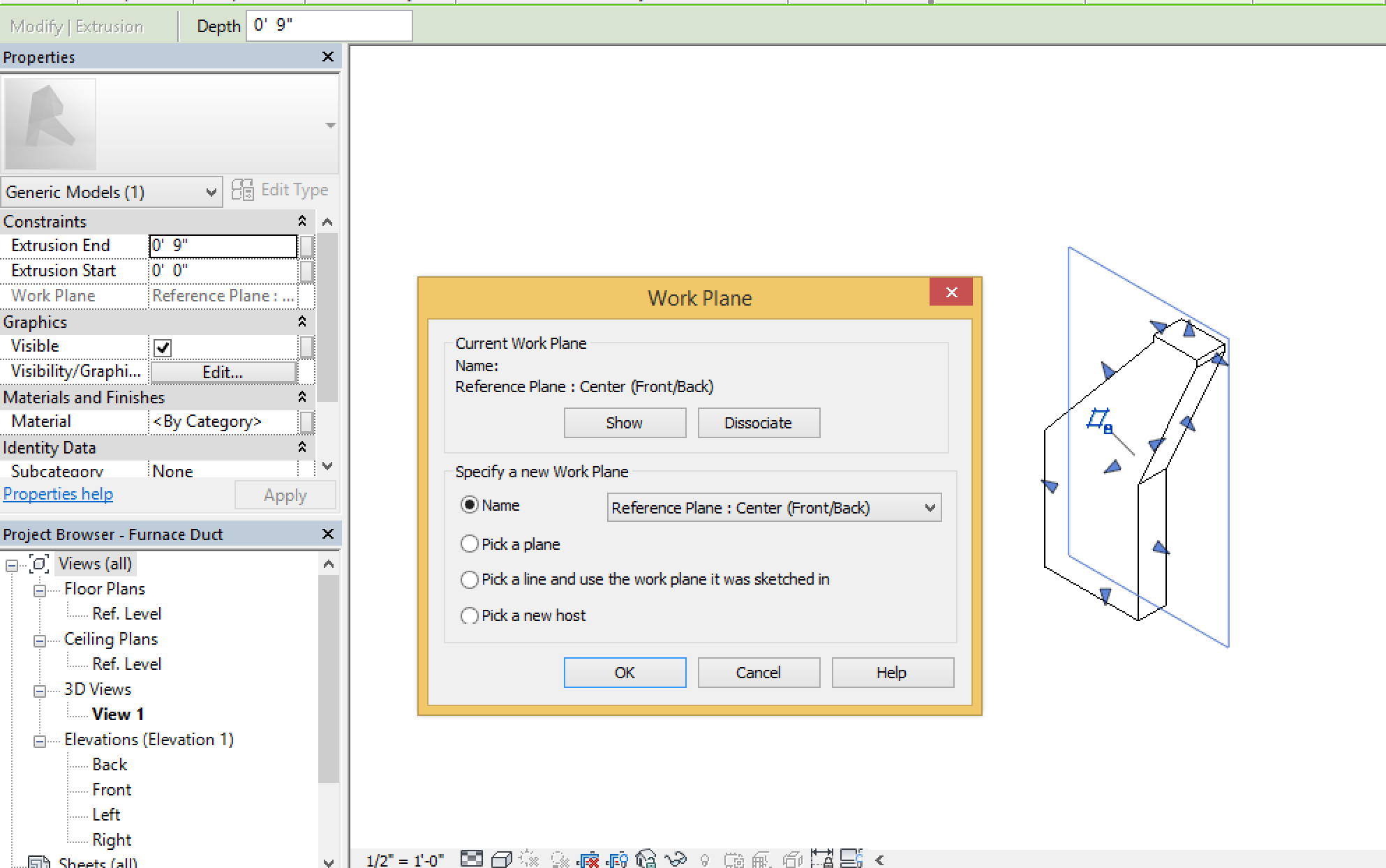Viewport: 1386px width, 868px height.
Task: Click the Edit Type icon
Action: tap(243, 190)
